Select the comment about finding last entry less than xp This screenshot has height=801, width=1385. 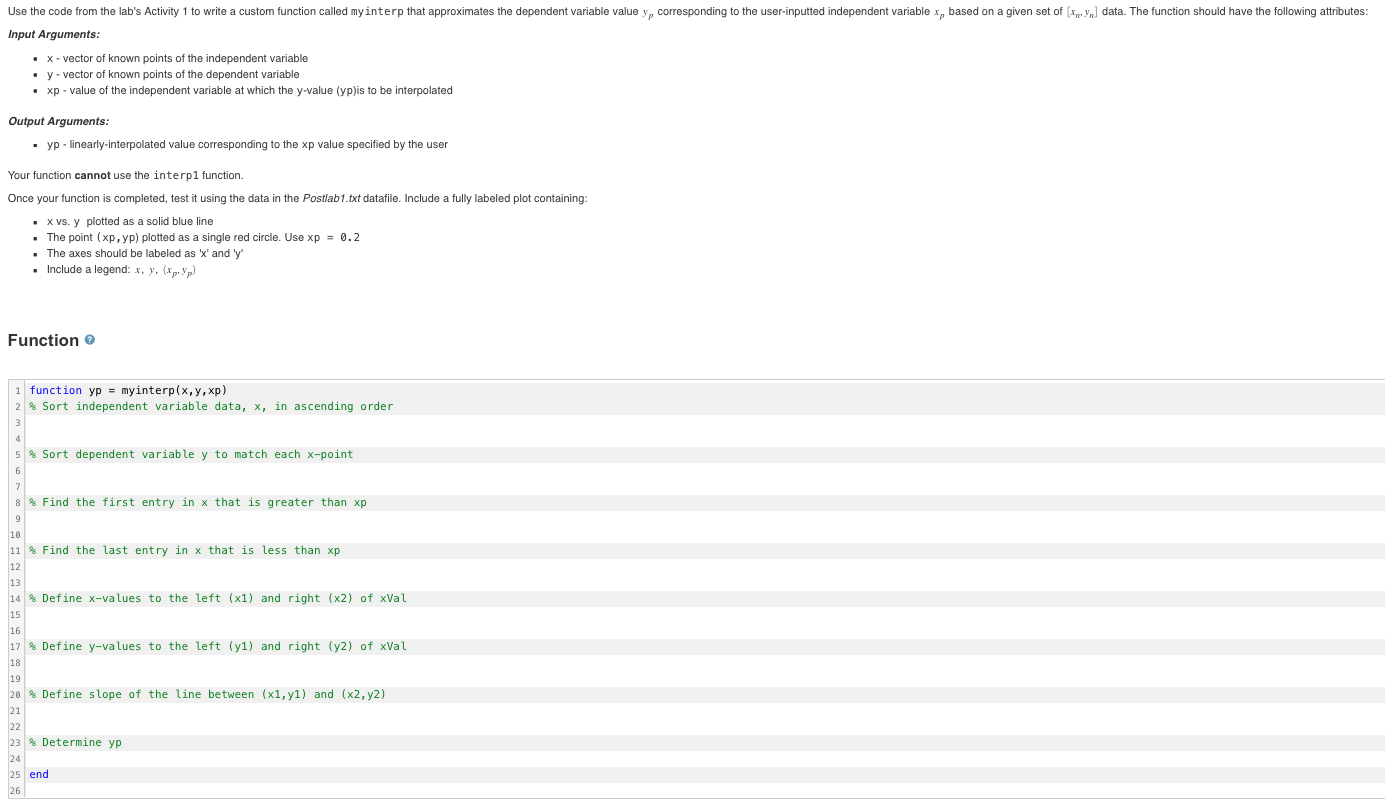184,550
